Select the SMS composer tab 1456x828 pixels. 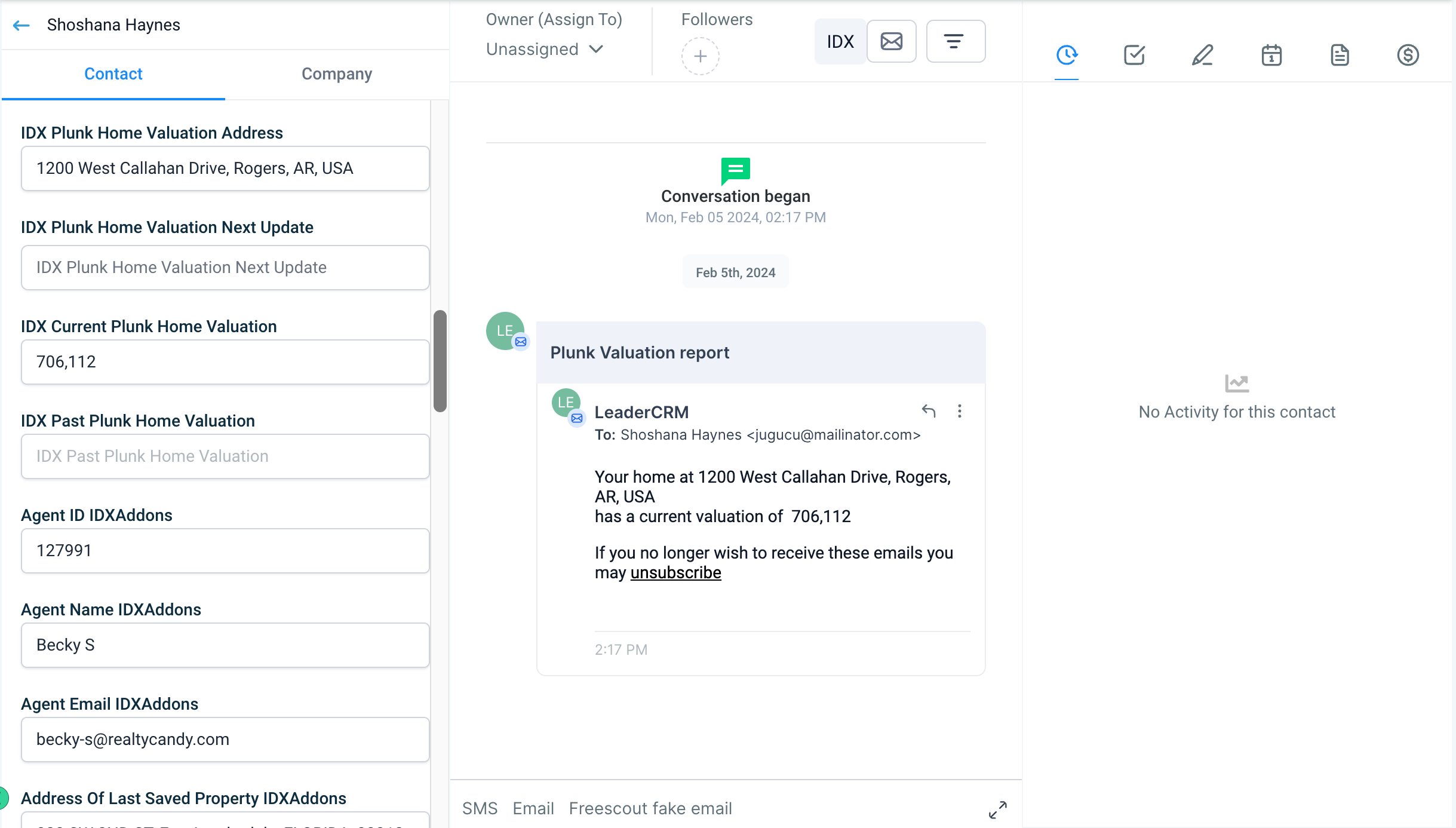click(480, 808)
